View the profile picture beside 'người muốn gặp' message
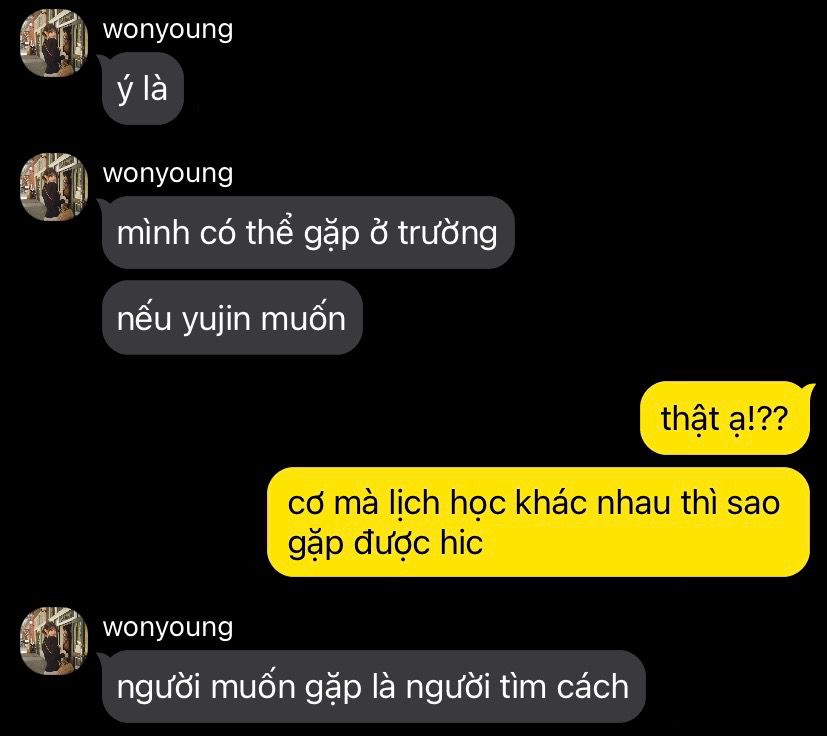The height and width of the screenshot is (736, 827). click(x=54, y=641)
